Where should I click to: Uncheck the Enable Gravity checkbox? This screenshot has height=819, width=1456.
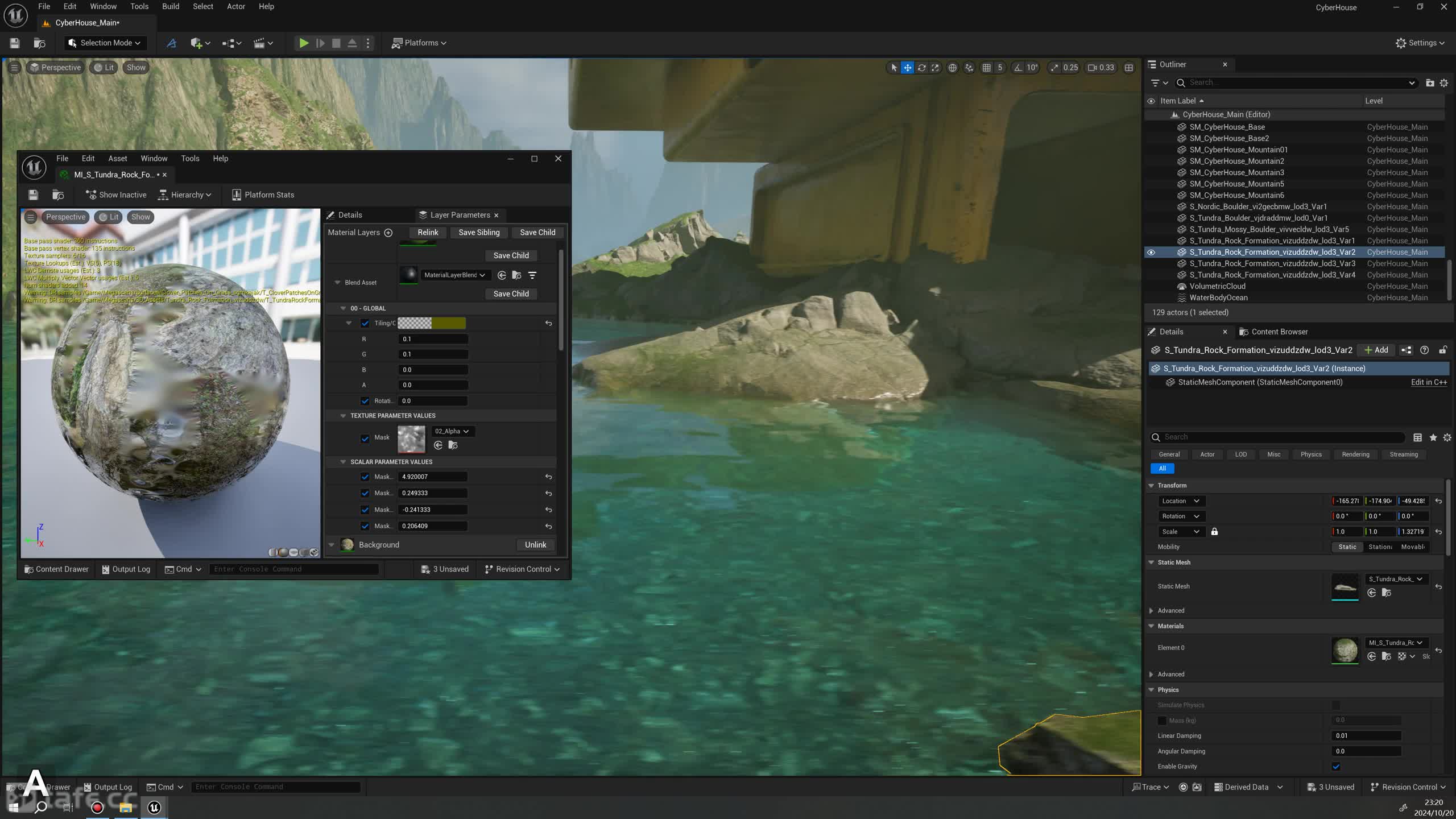point(1336,767)
